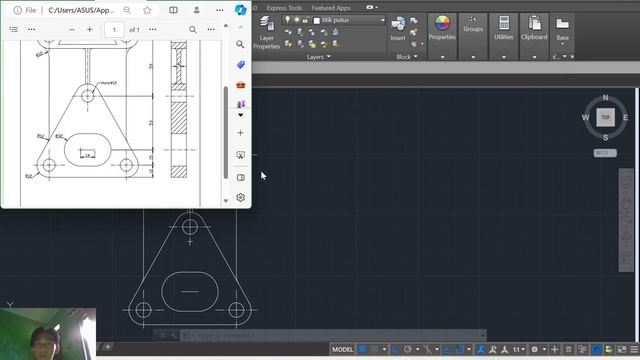
Task: Zoom out PDF with minus button
Action: (x=72, y=29)
